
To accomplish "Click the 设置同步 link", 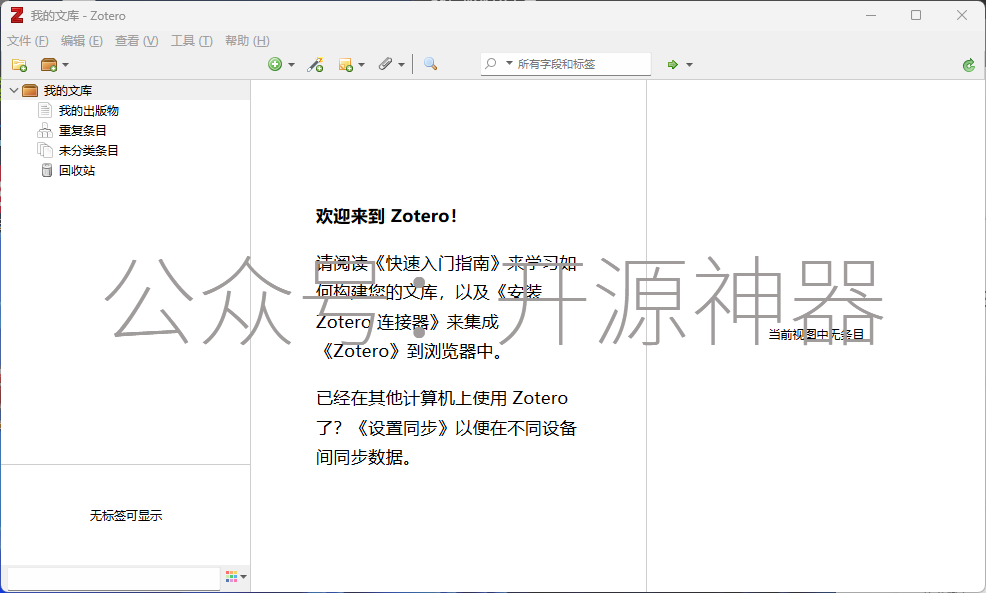I will coord(402,428).
